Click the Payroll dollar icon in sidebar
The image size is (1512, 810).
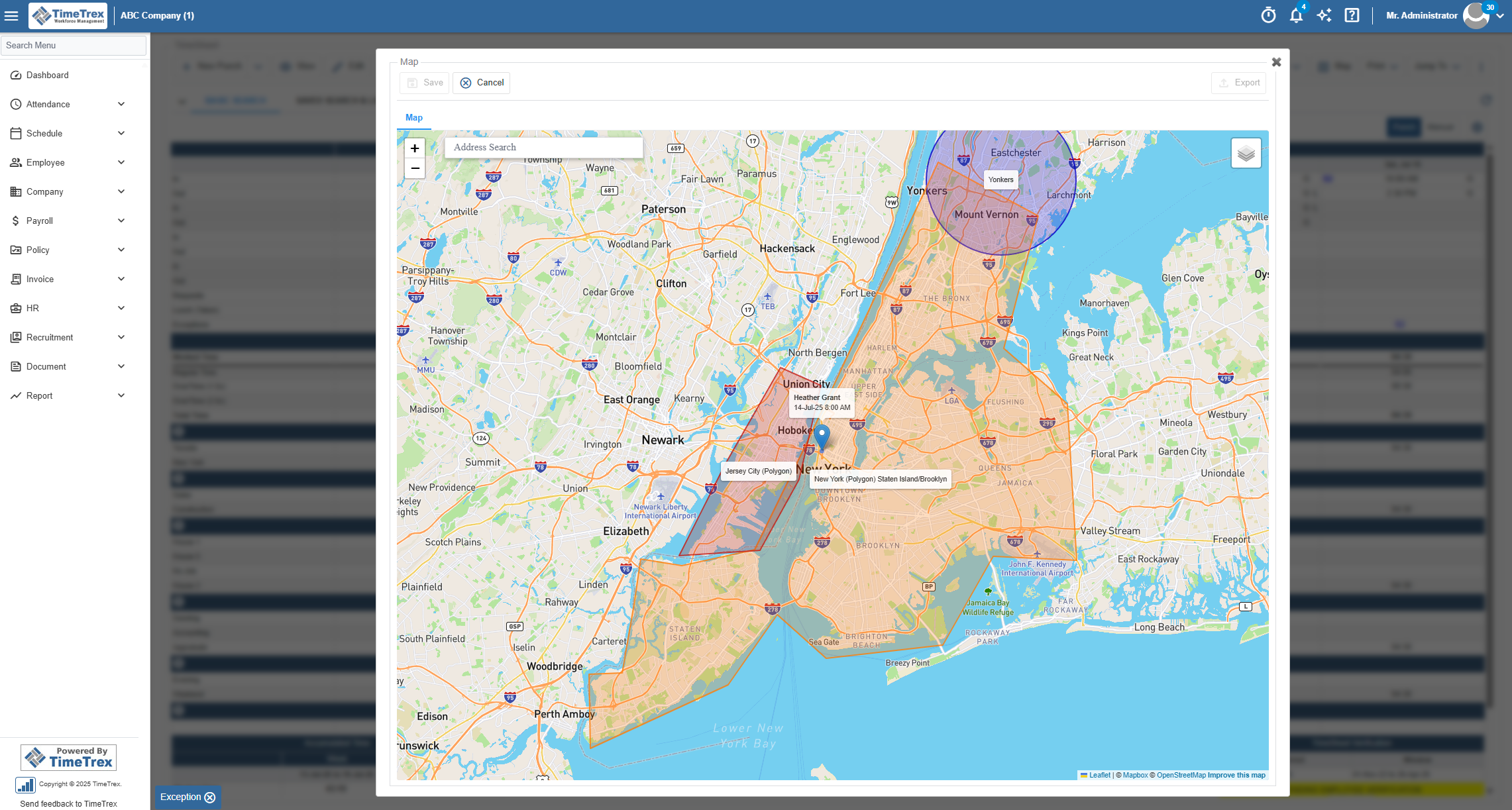(x=16, y=221)
